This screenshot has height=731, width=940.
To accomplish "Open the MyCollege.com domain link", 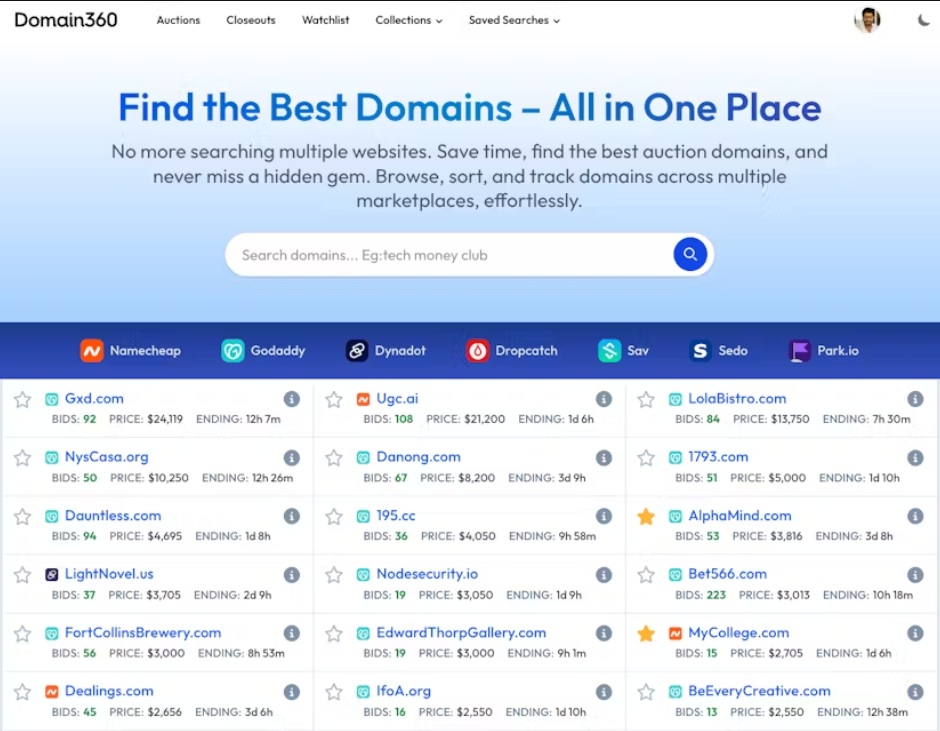I will point(738,633).
